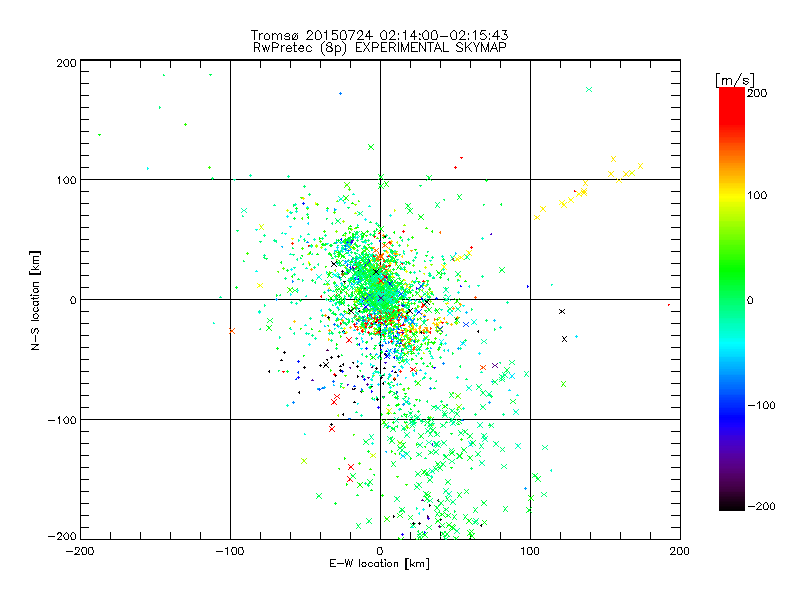Viewport: 800px width, 600px height.
Task: Click the x-axis tick label '200'
Action: point(680,551)
